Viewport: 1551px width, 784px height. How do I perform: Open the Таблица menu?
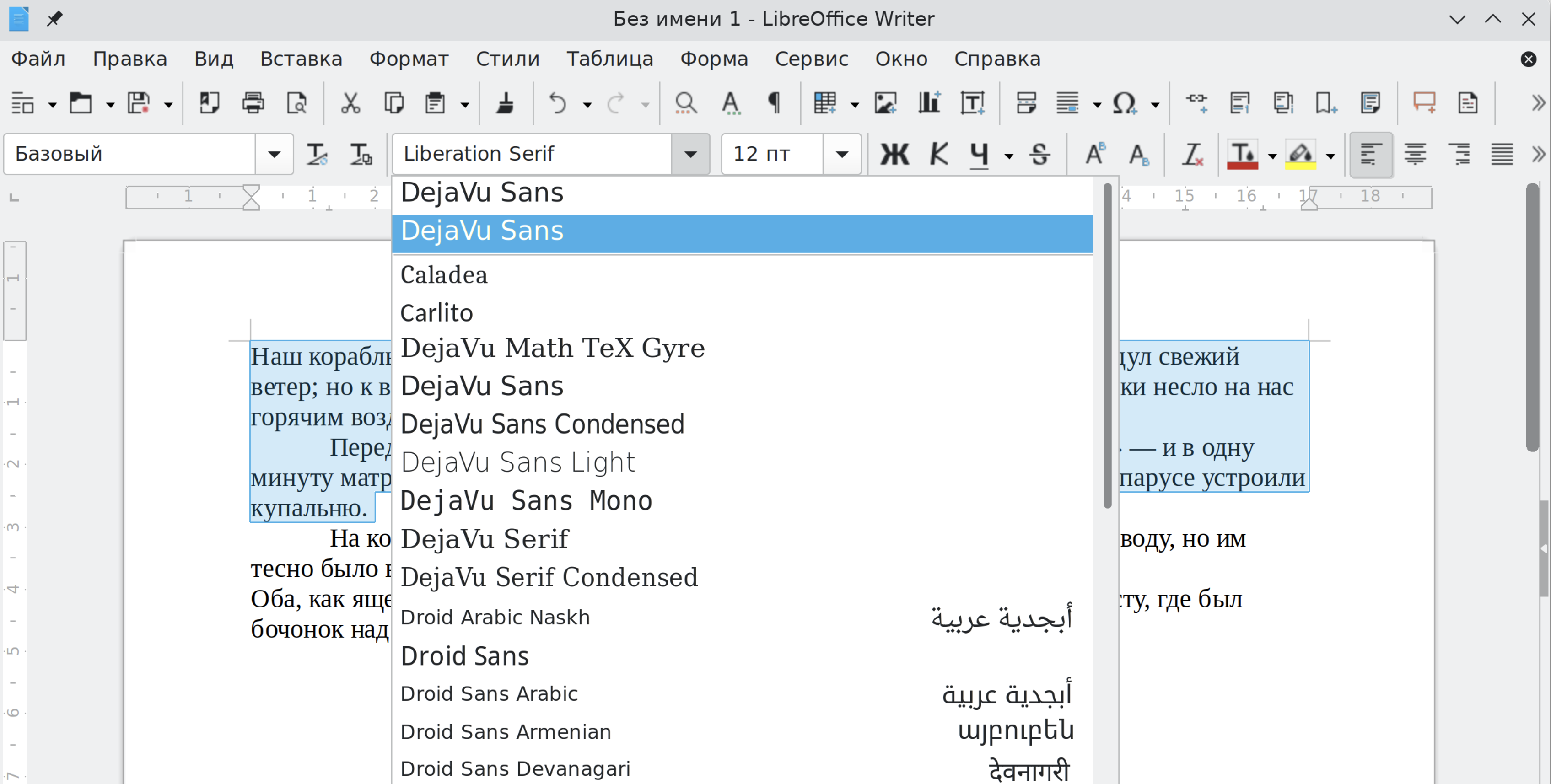click(x=610, y=59)
